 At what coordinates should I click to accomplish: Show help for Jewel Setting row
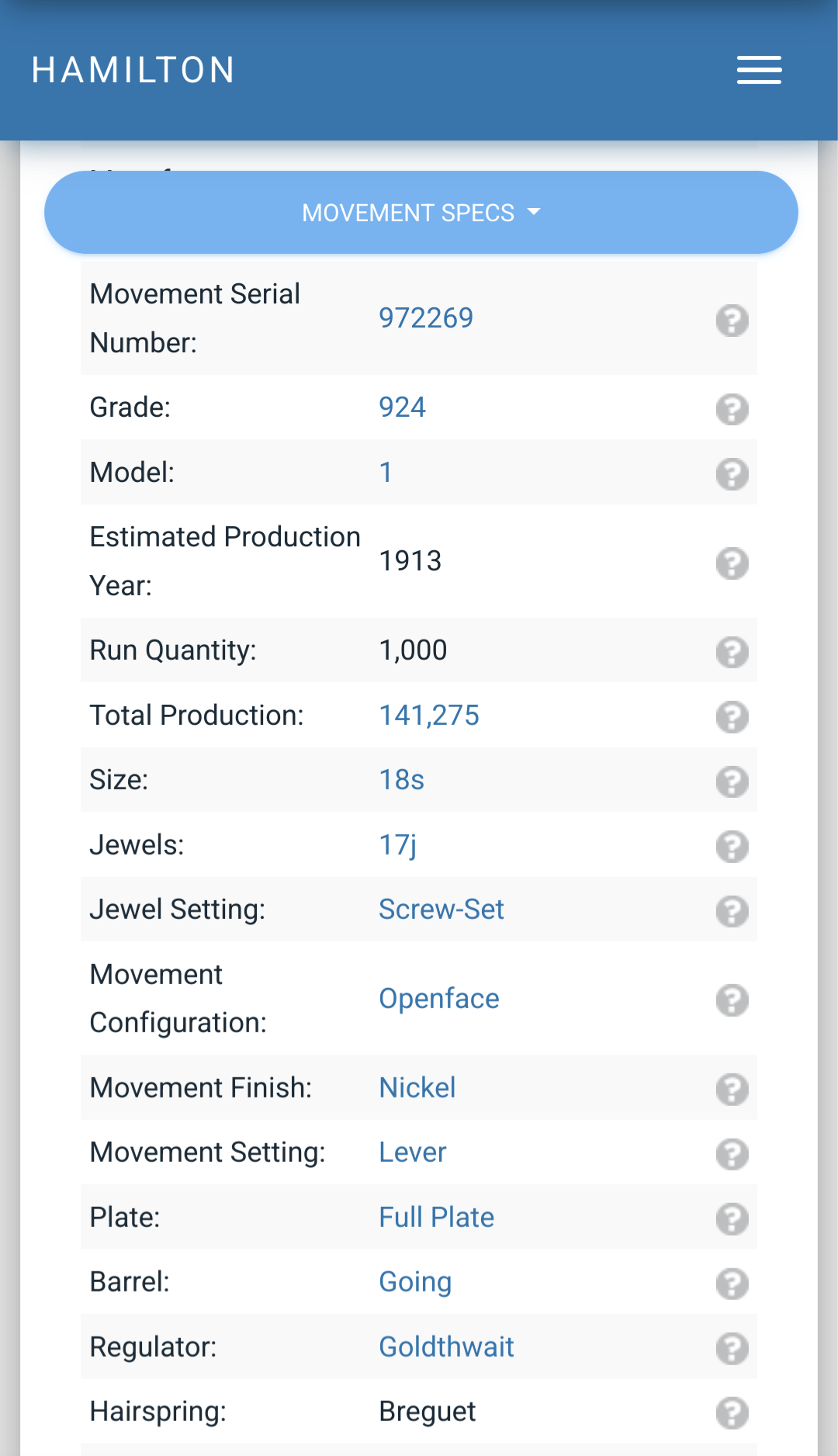(732, 910)
